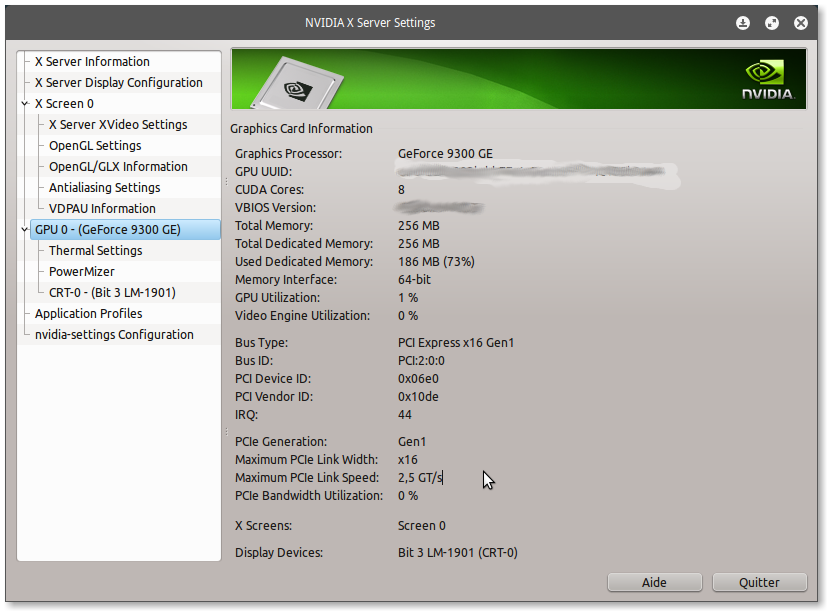Click the X Screens value Screen 0

tap(421, 526)
